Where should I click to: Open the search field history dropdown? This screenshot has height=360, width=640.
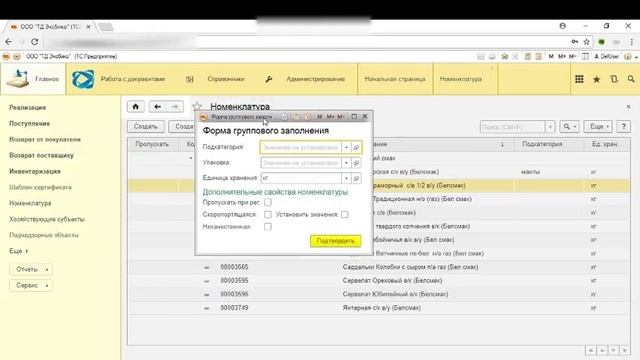pyautogui.click(x=550, y=127)
